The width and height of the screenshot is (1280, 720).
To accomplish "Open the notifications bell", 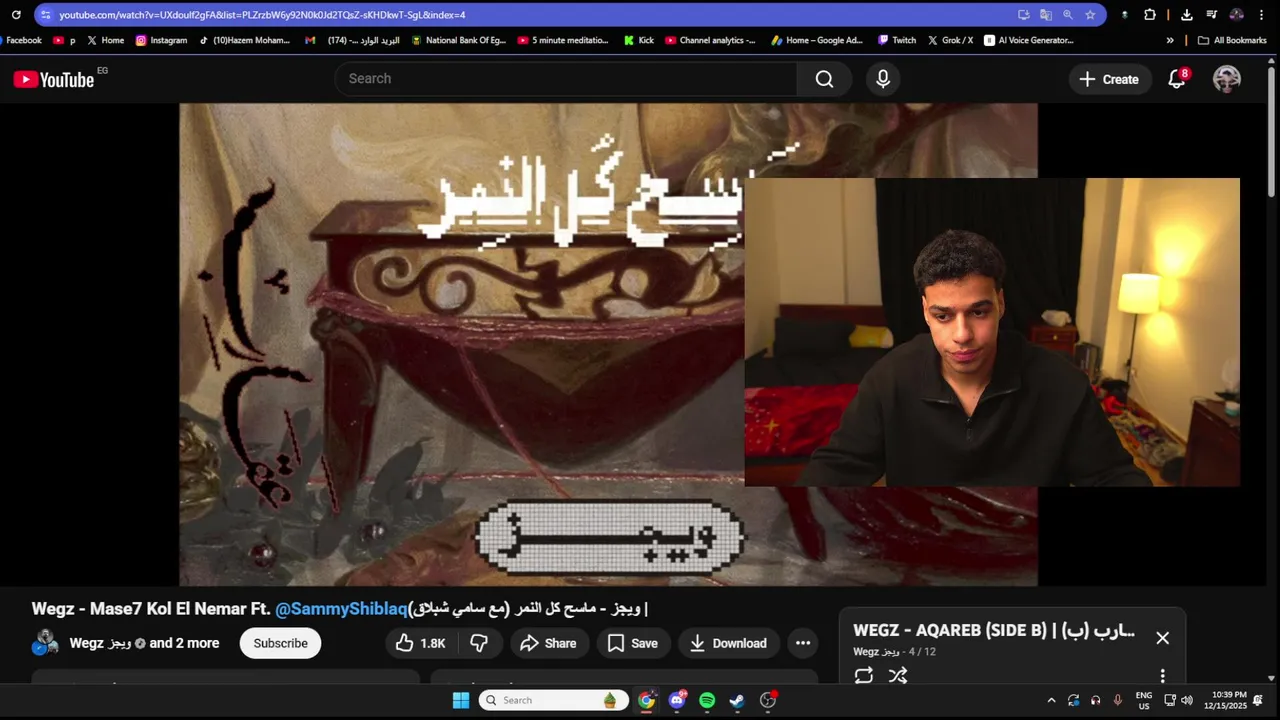I will pos(1177,79).
